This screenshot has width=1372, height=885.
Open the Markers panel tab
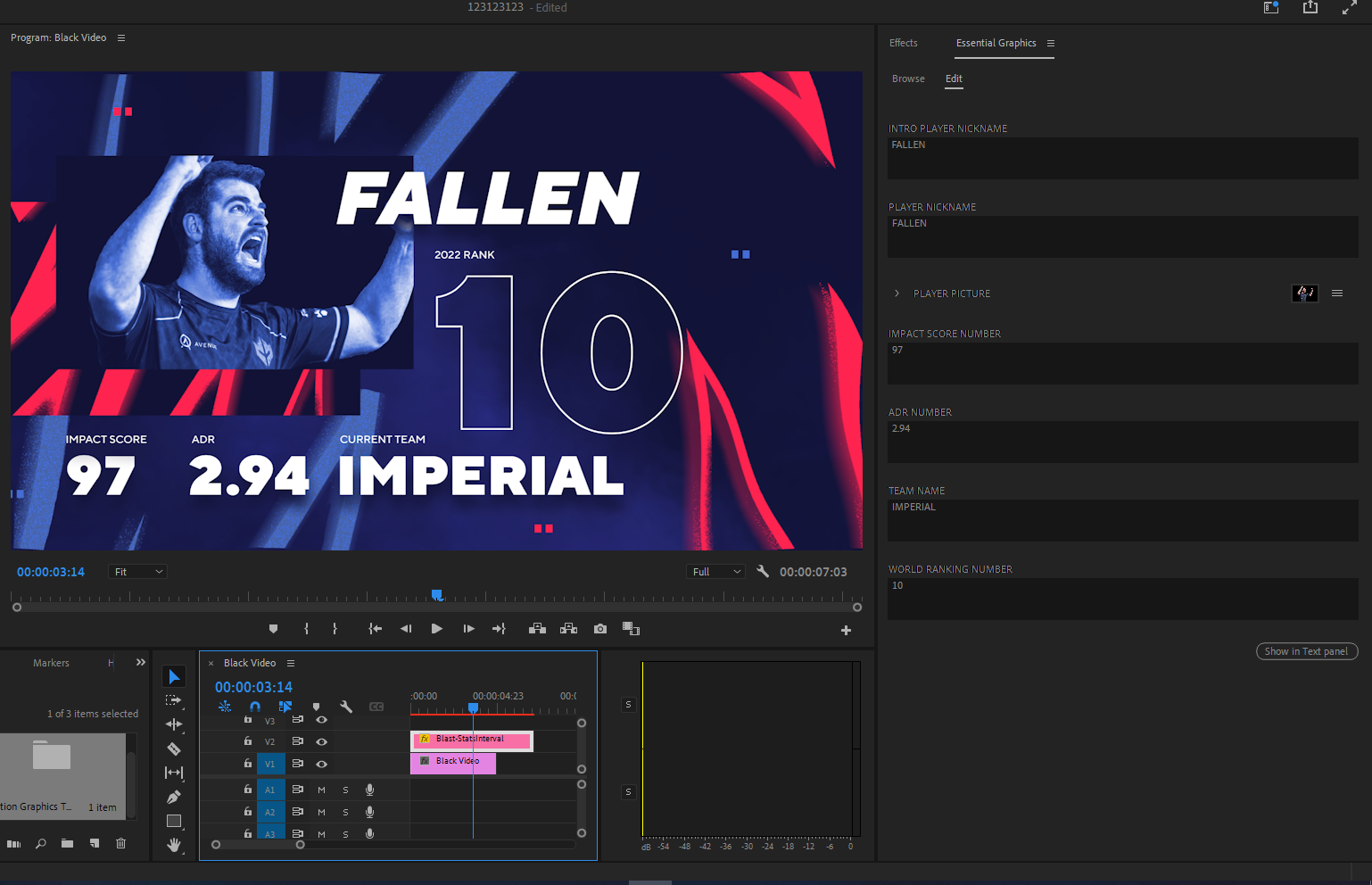click(x=51, y=663)
